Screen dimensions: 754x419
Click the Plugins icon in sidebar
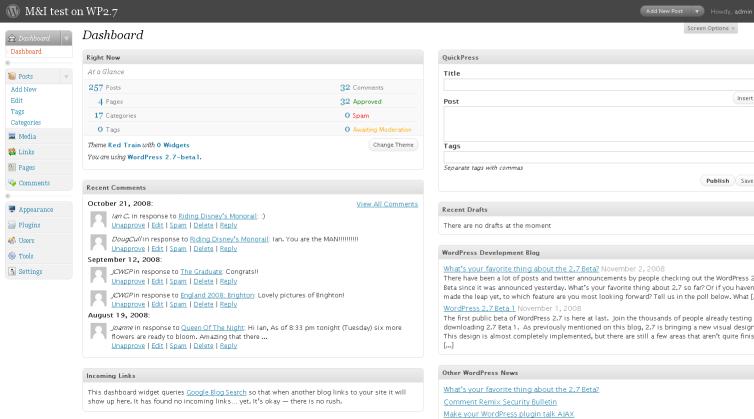11,226
